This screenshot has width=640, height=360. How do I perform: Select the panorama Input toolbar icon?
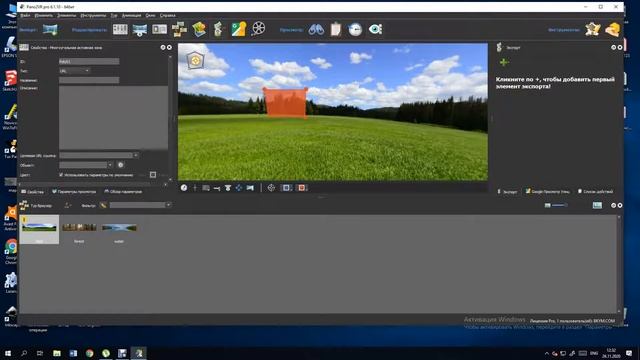(x=50, y=29)
